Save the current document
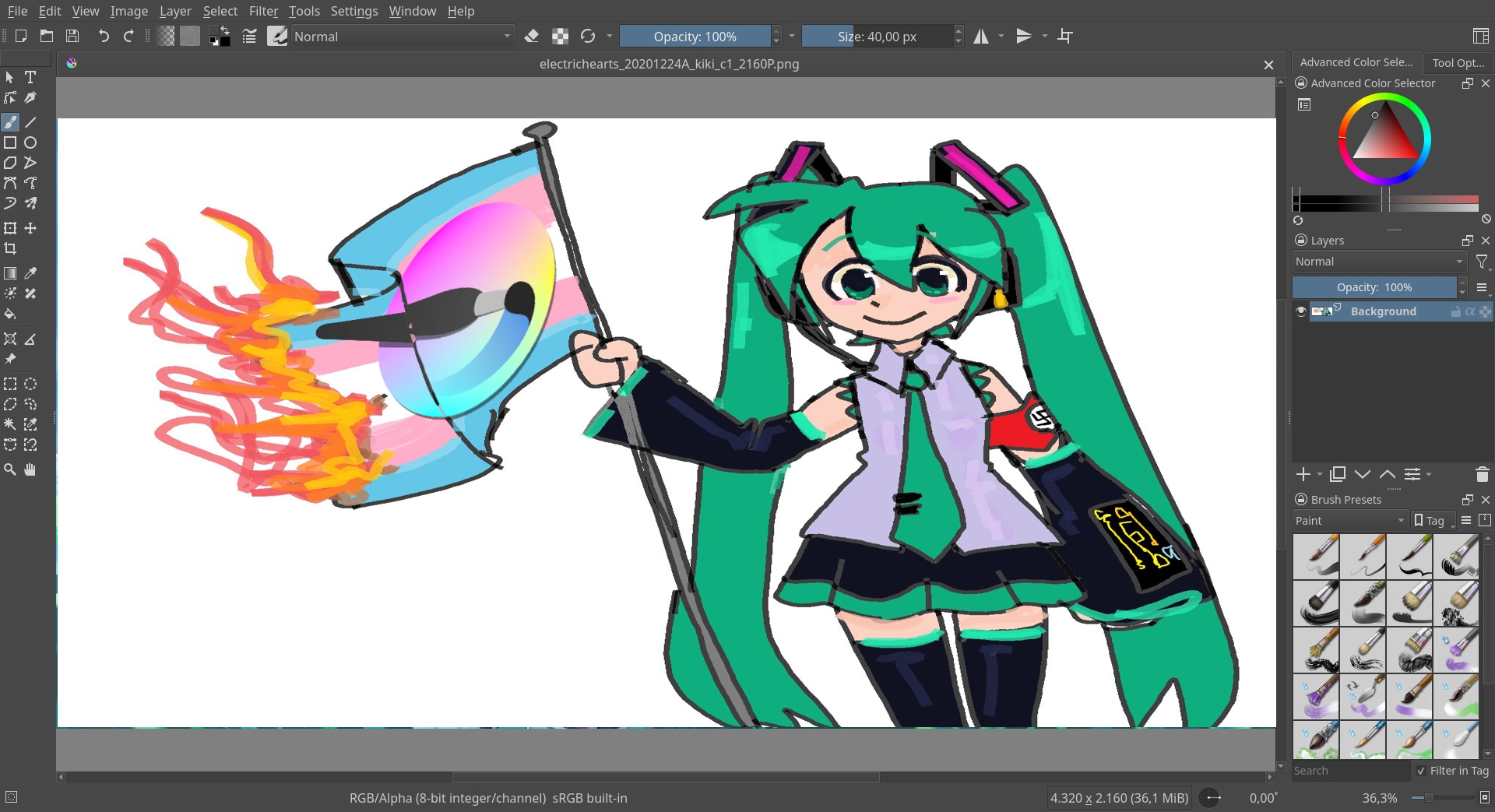 pyautogui.click(x=72, y=36)
